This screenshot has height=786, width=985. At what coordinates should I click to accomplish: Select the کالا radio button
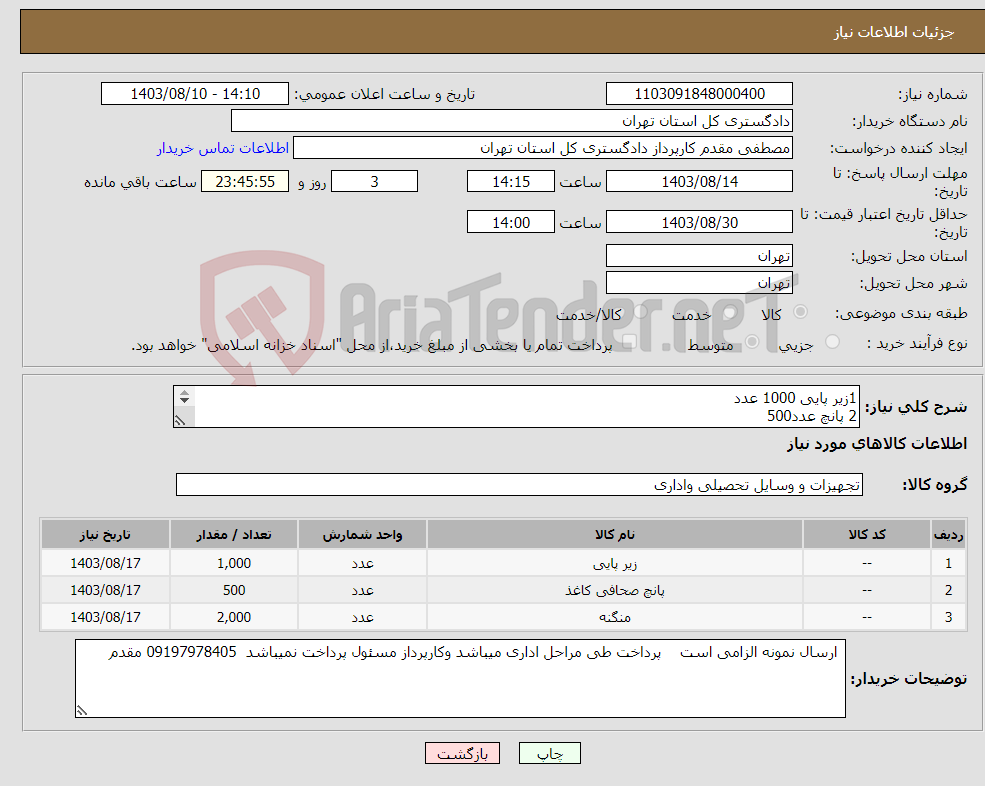800,312
